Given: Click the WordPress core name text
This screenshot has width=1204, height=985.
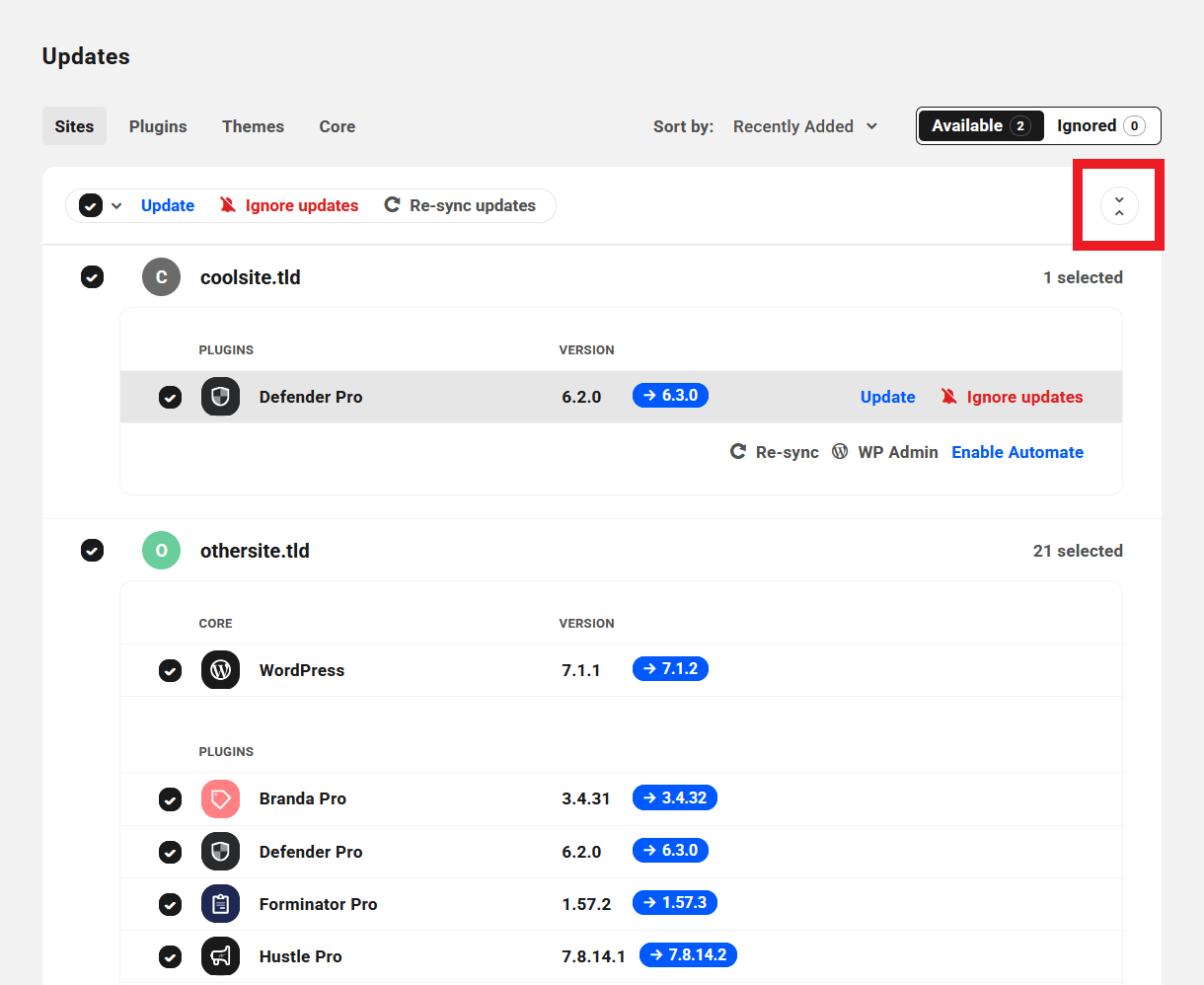Looking at the screenshot, I should (302, 670).
